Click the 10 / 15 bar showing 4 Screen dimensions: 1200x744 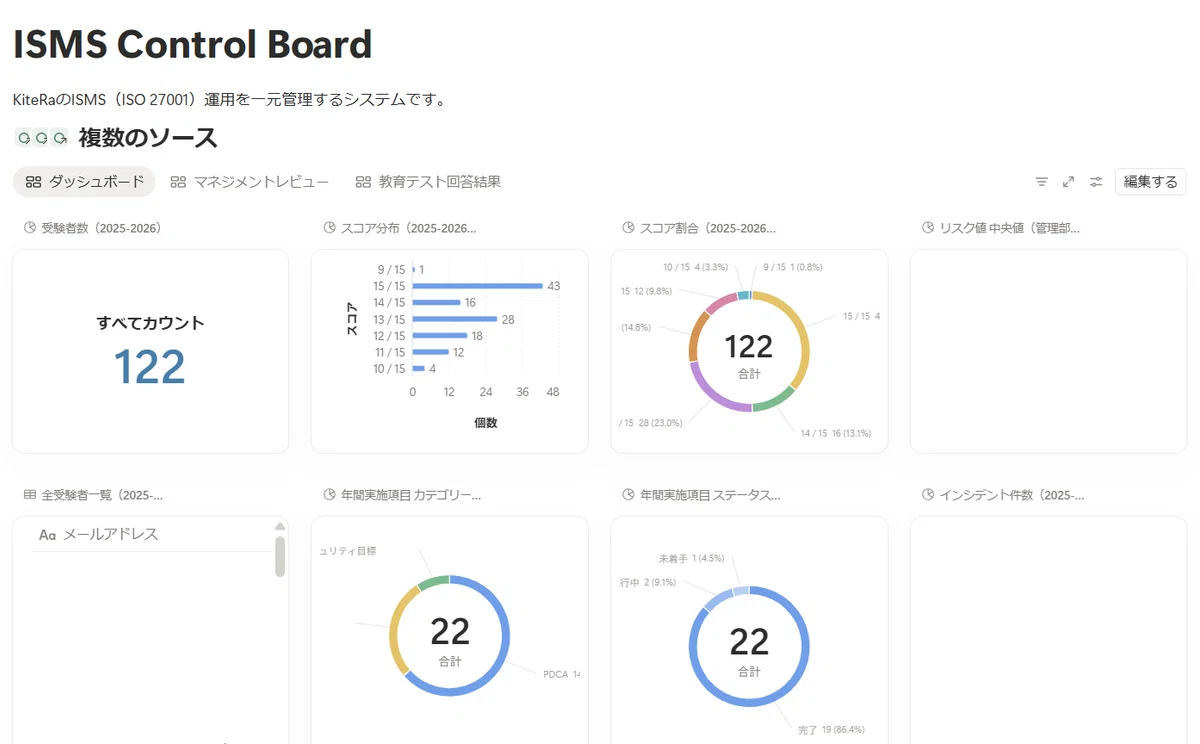pos(418,369)
